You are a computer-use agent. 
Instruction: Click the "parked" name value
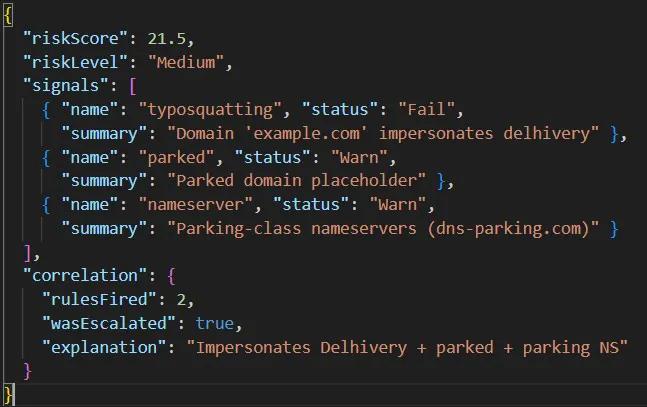coord(177,157)
